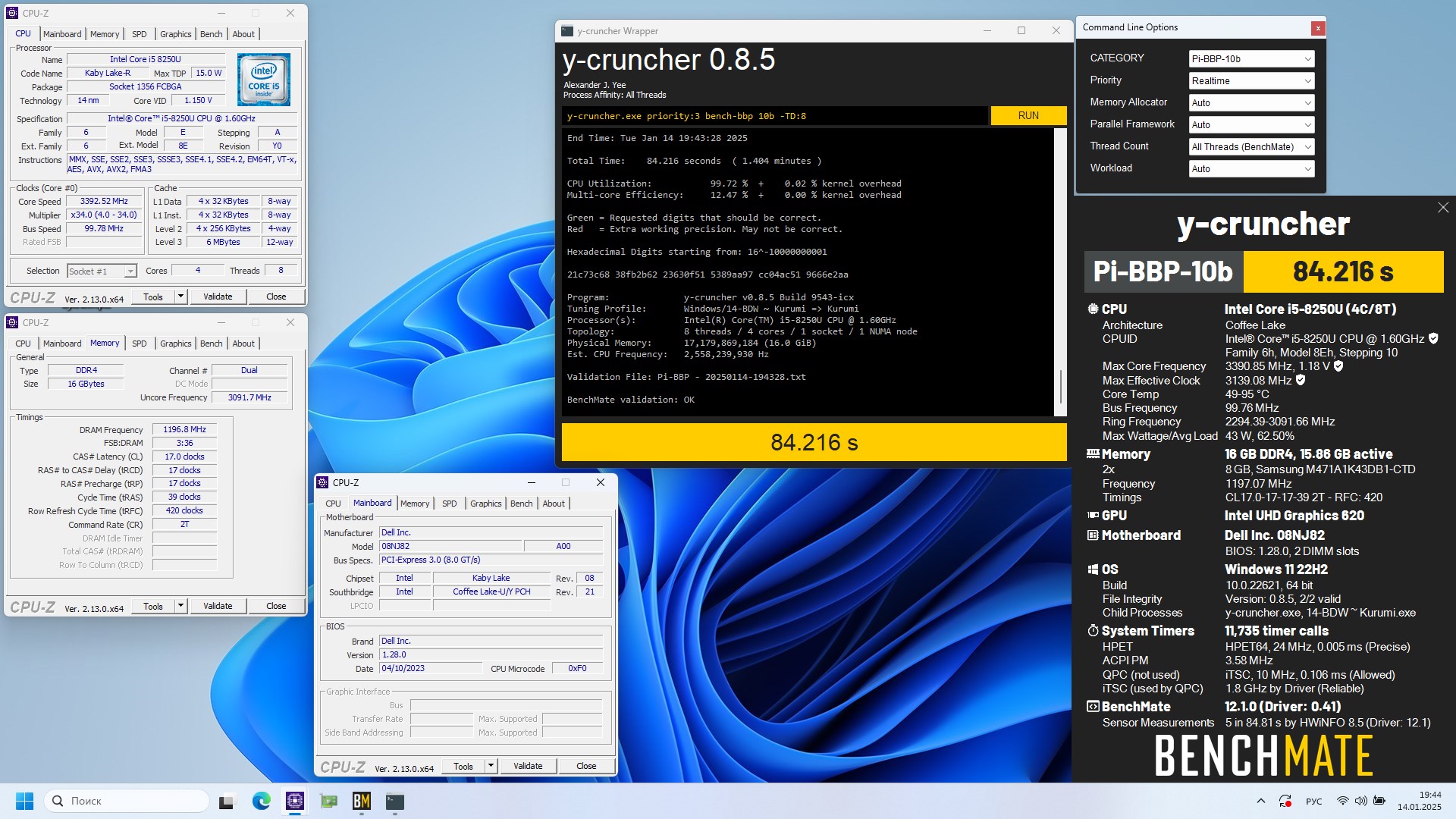Click Validate in Mainboard CPU-Z window
Screen dimensions: 1456x819
pos(528,766)
